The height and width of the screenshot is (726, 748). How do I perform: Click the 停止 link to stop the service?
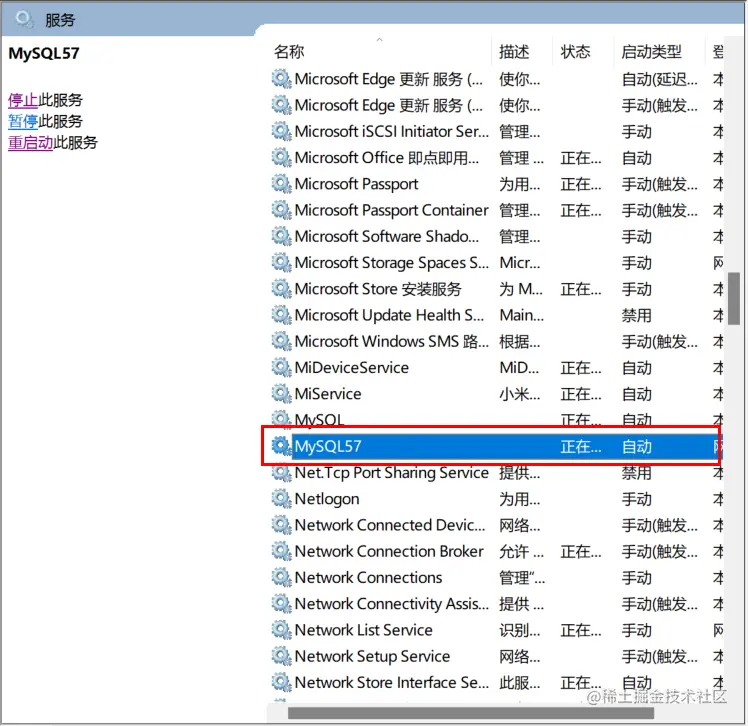pyautogui.click(x=23, y=100)
